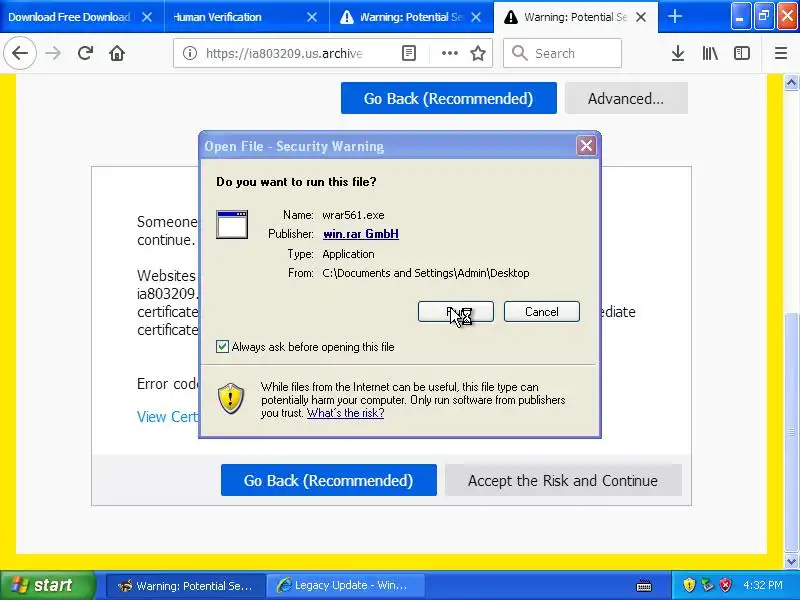The width and height of the screenshot is (800, 600).
Task: Click the forward arrow in the toolbar
Action: (53, 53)
